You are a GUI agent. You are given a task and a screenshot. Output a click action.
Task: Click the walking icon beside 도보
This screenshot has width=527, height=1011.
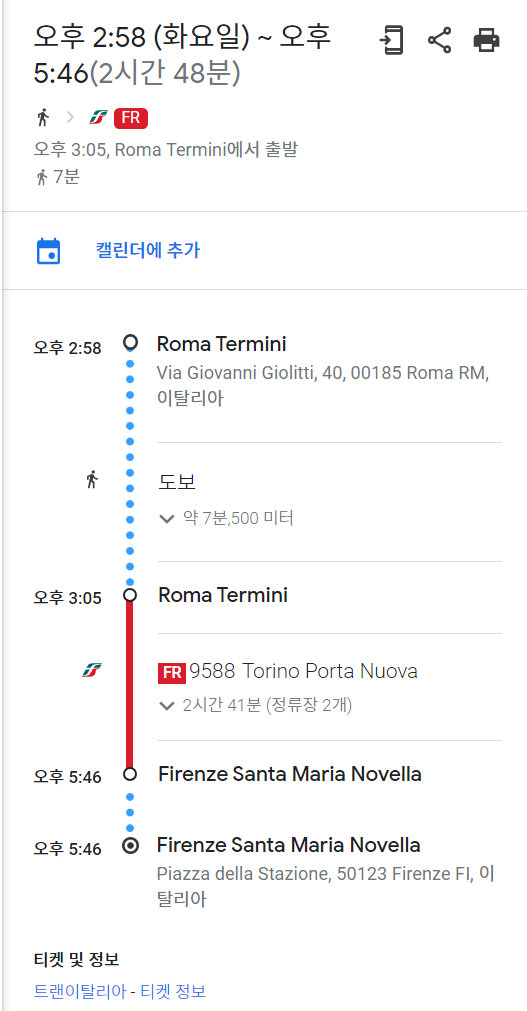(x=92, y=480)
